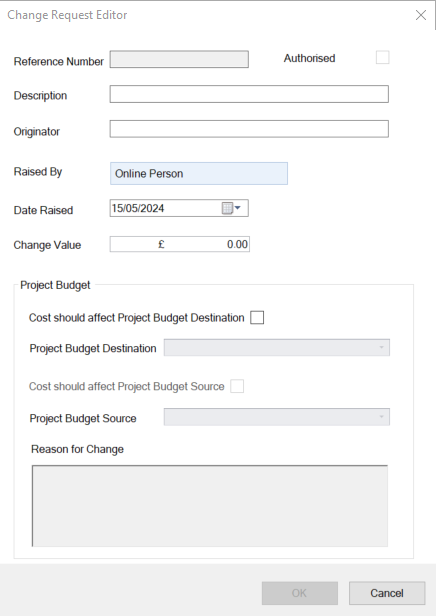Click the OK button
Viewport: 436px width, 616px height.
click(300, 593)
